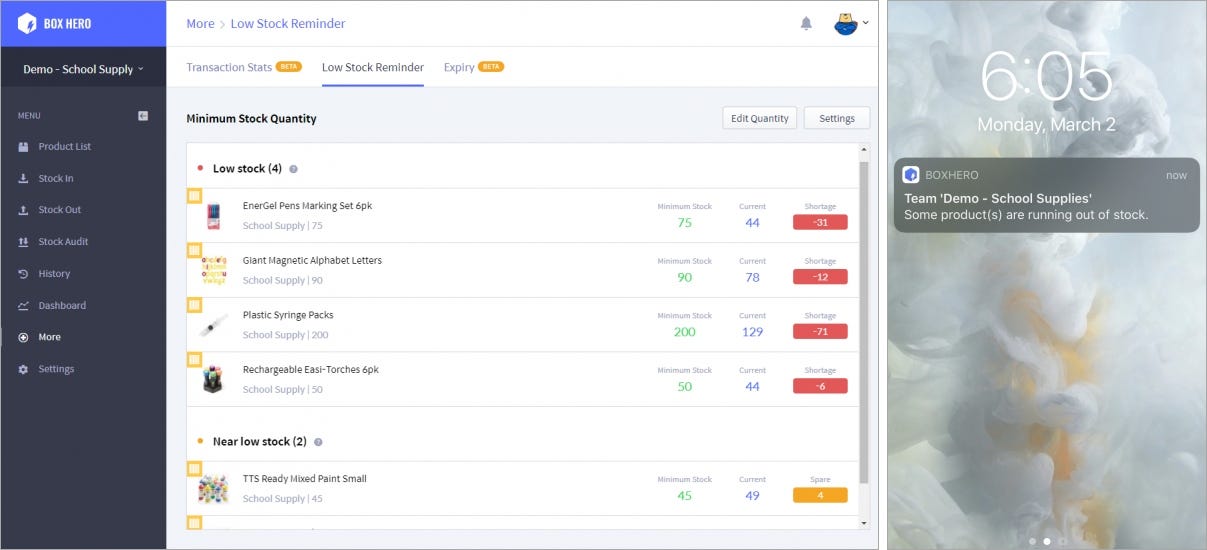Switch to Transaction Stats tab
Viewport: 1207px width, 550px height.
[244, 67]
